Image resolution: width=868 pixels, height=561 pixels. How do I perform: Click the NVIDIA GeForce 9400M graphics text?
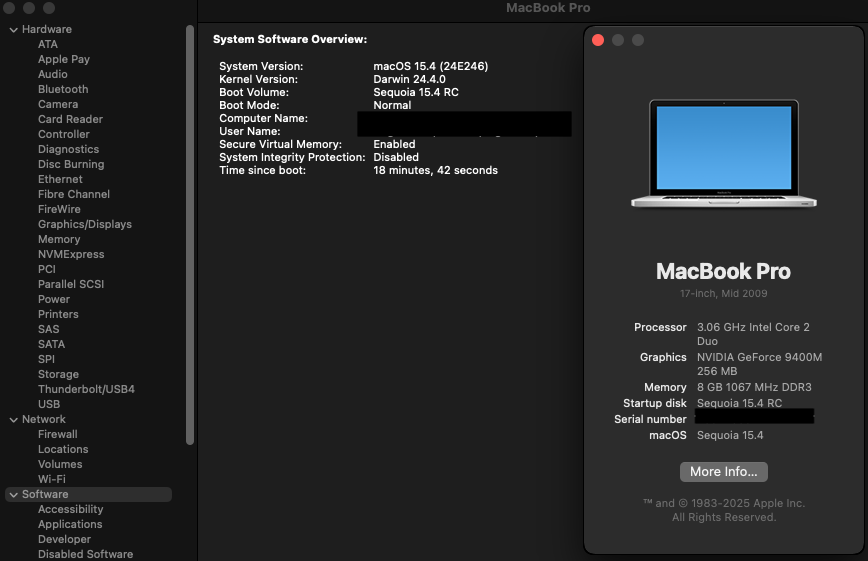pyautogui.click(x=759, y=364)
